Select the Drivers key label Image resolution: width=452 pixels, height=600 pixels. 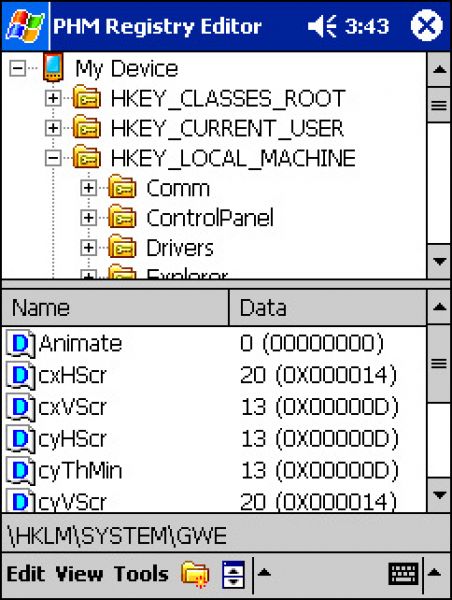(x=180, y=248)
